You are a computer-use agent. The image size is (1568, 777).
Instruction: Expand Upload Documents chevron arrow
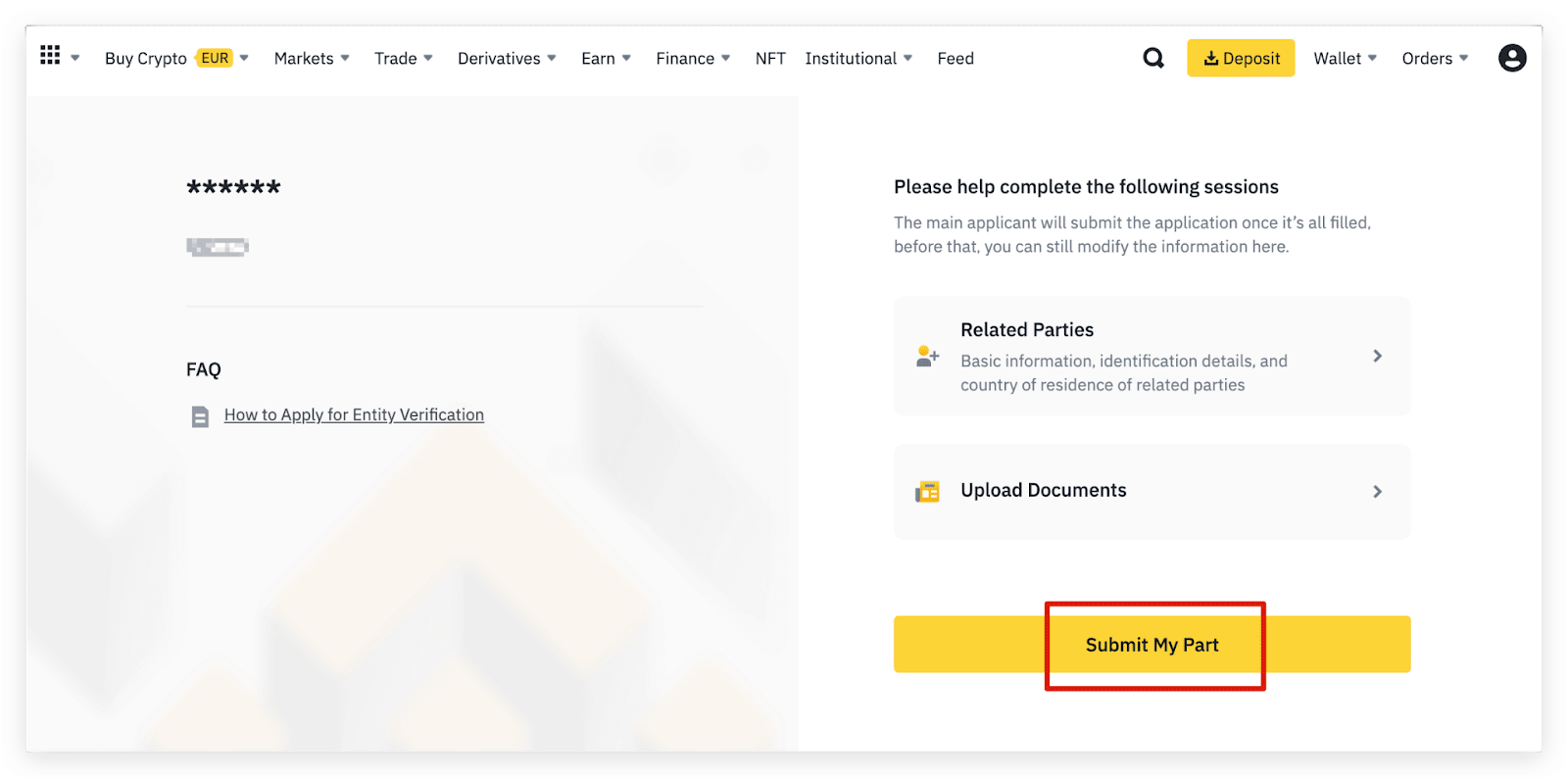click(x=1377, y=492)
